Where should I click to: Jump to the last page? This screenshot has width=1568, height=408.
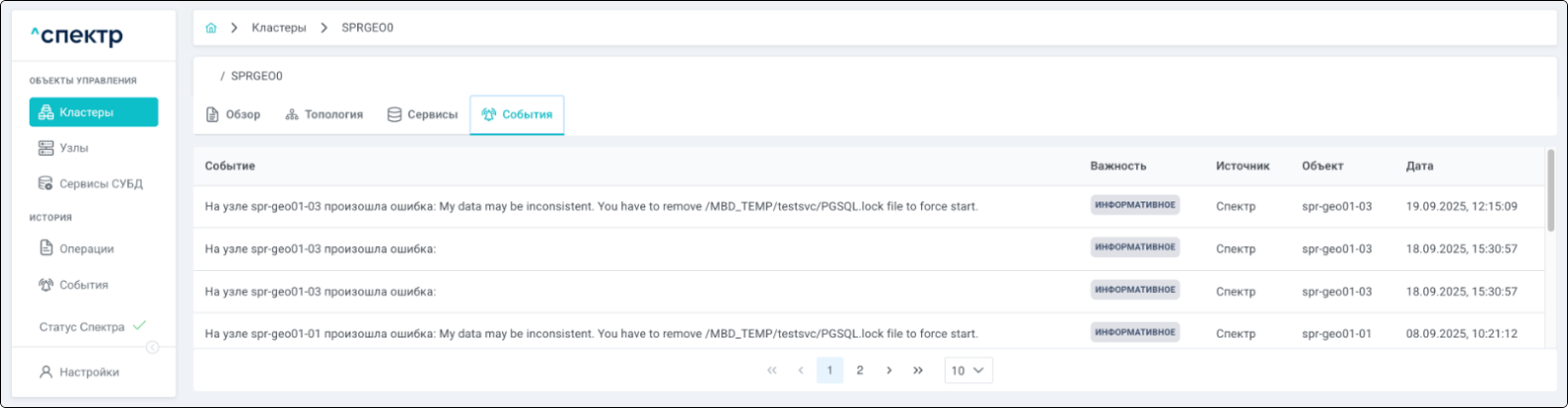[918, 370]
